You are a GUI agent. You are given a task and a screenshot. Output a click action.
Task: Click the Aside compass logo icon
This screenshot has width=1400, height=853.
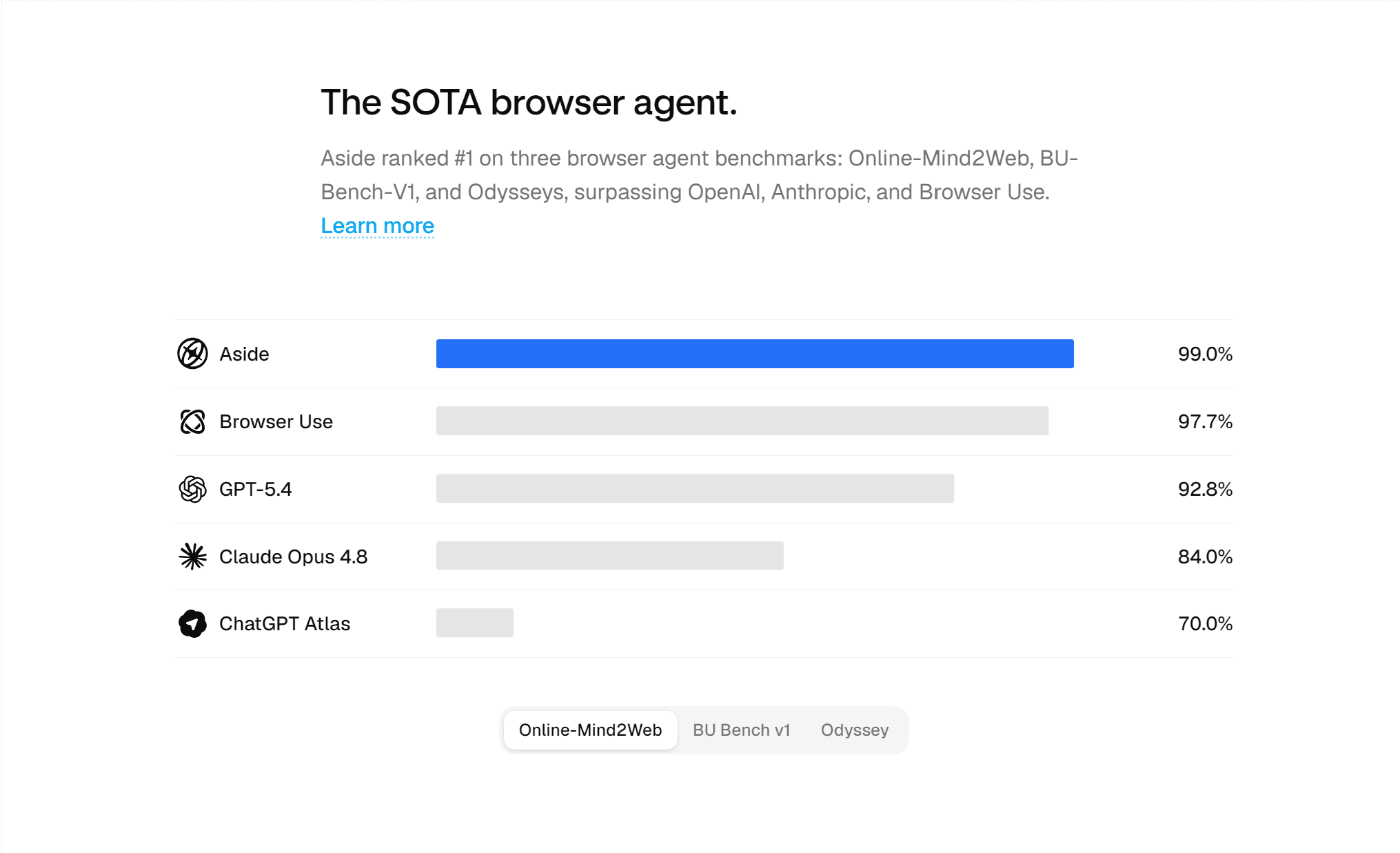(x=192, y=354)
